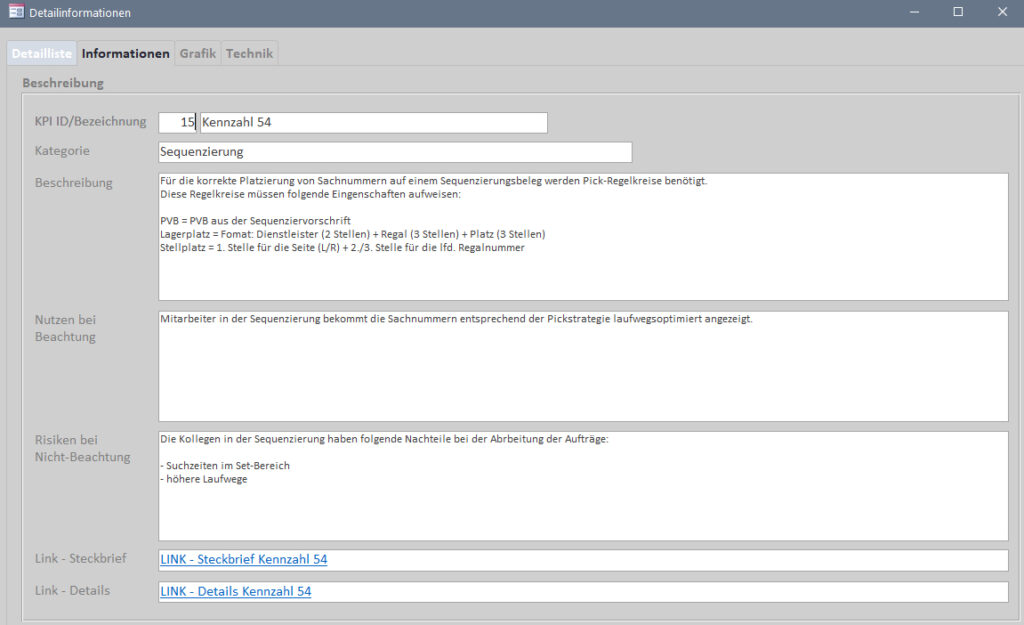Click the 'Risiken bei Nicht-Beachtung' label

click(x=82, y=448)
